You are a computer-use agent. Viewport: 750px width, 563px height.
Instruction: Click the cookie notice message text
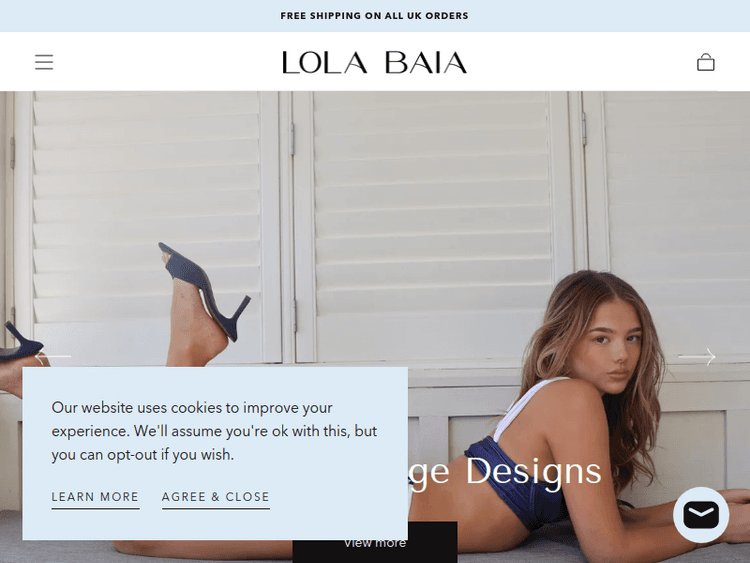tap(214, 431)
